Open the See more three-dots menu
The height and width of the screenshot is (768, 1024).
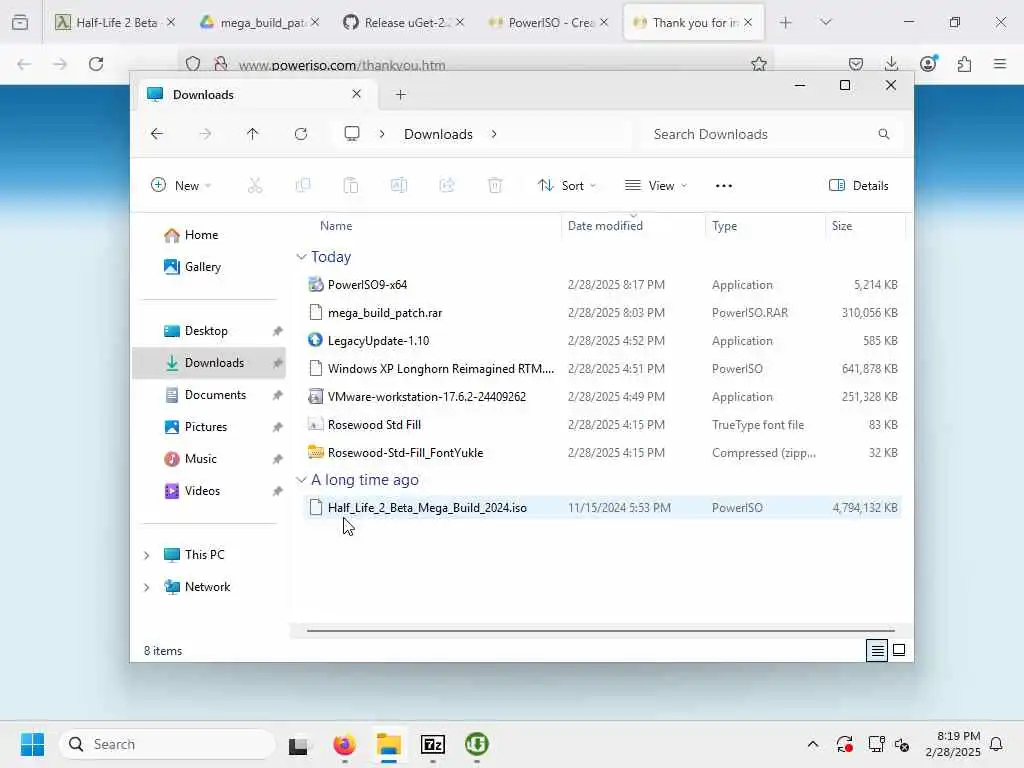[x=724, y=185]
